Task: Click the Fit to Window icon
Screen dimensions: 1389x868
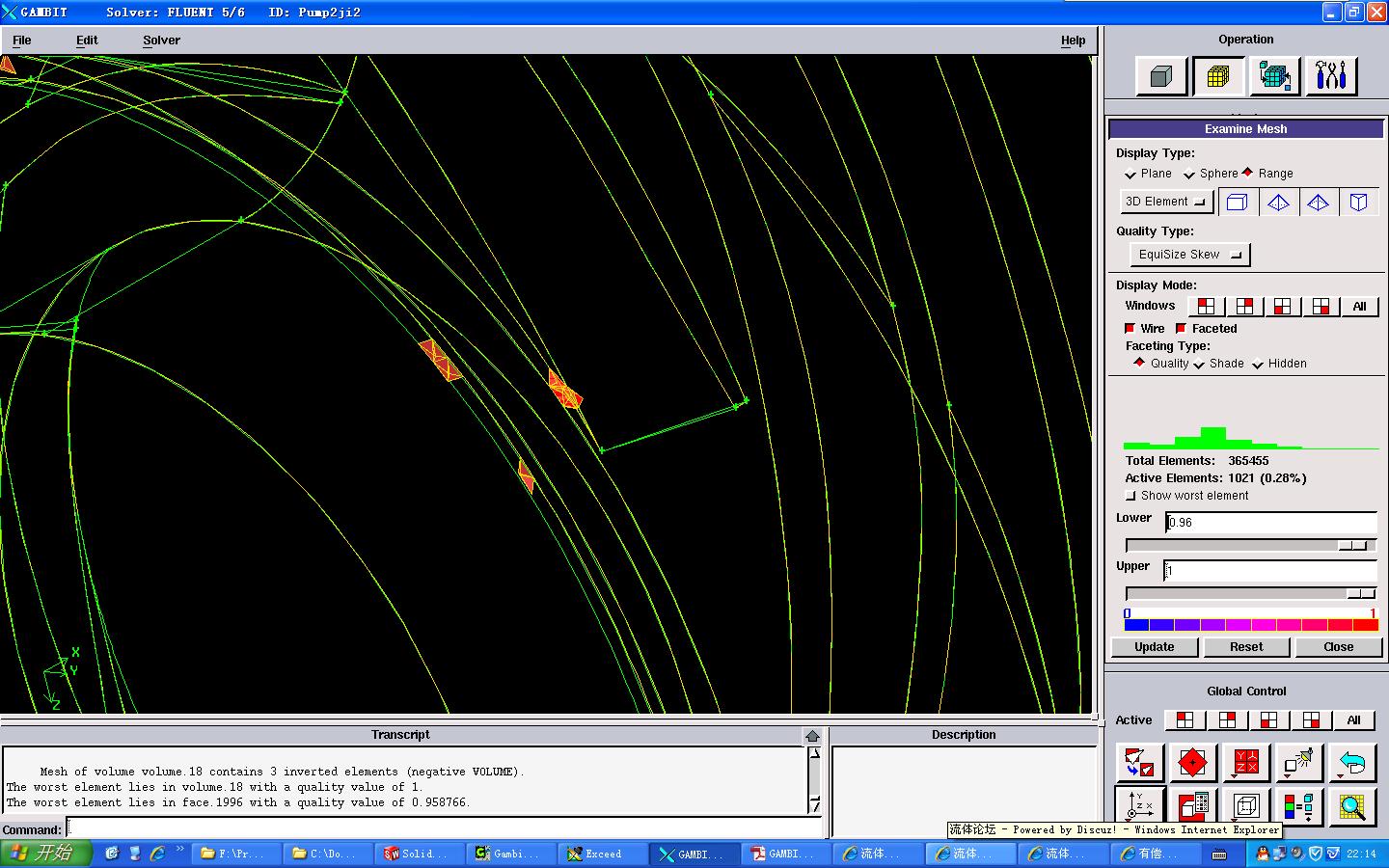Action: click(1139, 763)
